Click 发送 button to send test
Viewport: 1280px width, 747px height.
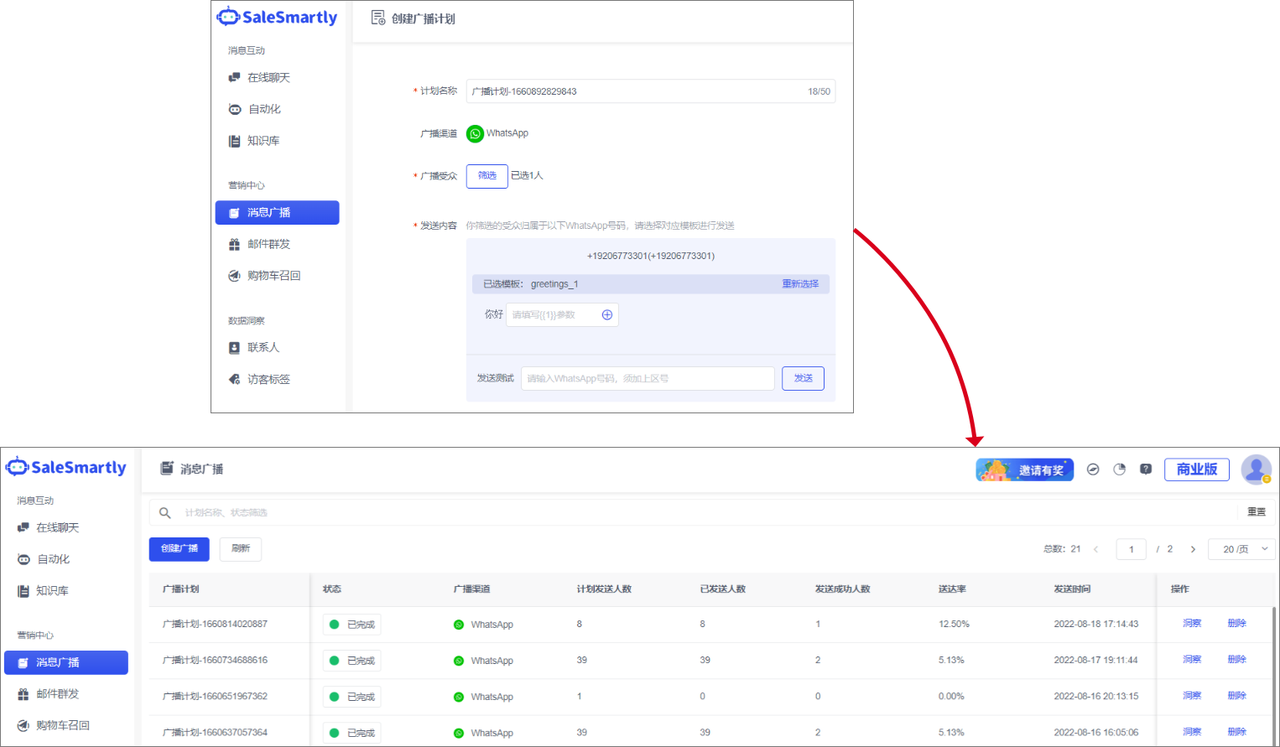(803, 379)
